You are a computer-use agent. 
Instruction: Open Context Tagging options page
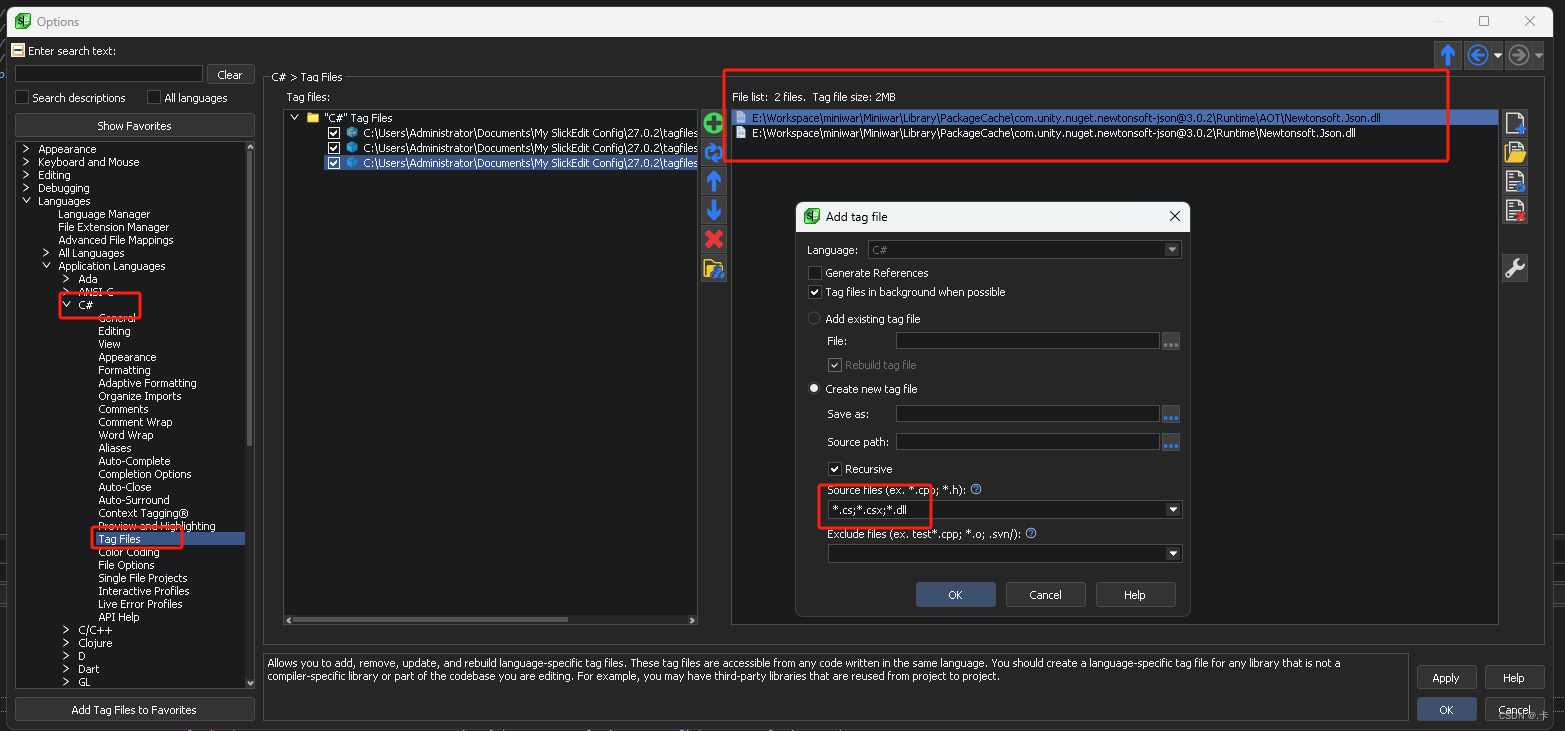pos(143,513)
